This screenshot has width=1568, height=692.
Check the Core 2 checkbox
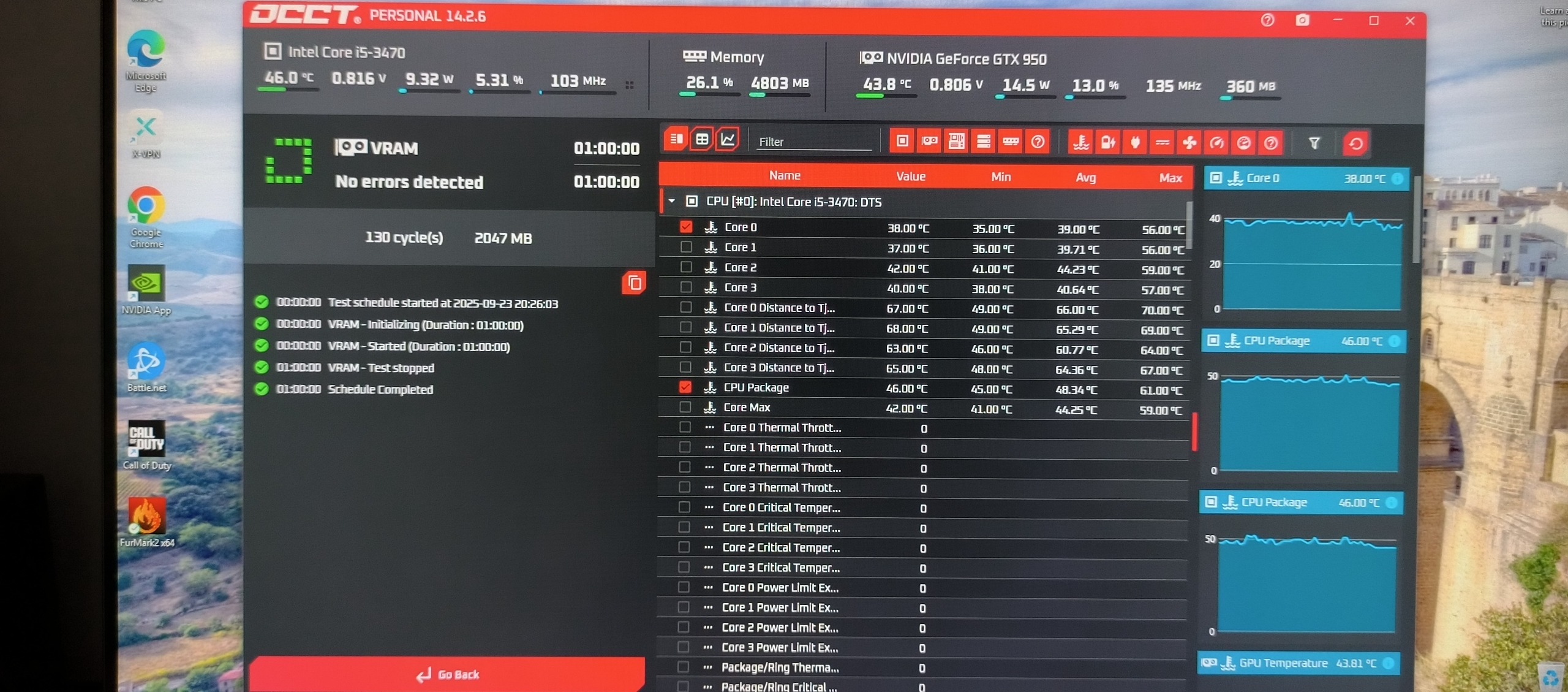pyautogui.click(x=686, y=267)
